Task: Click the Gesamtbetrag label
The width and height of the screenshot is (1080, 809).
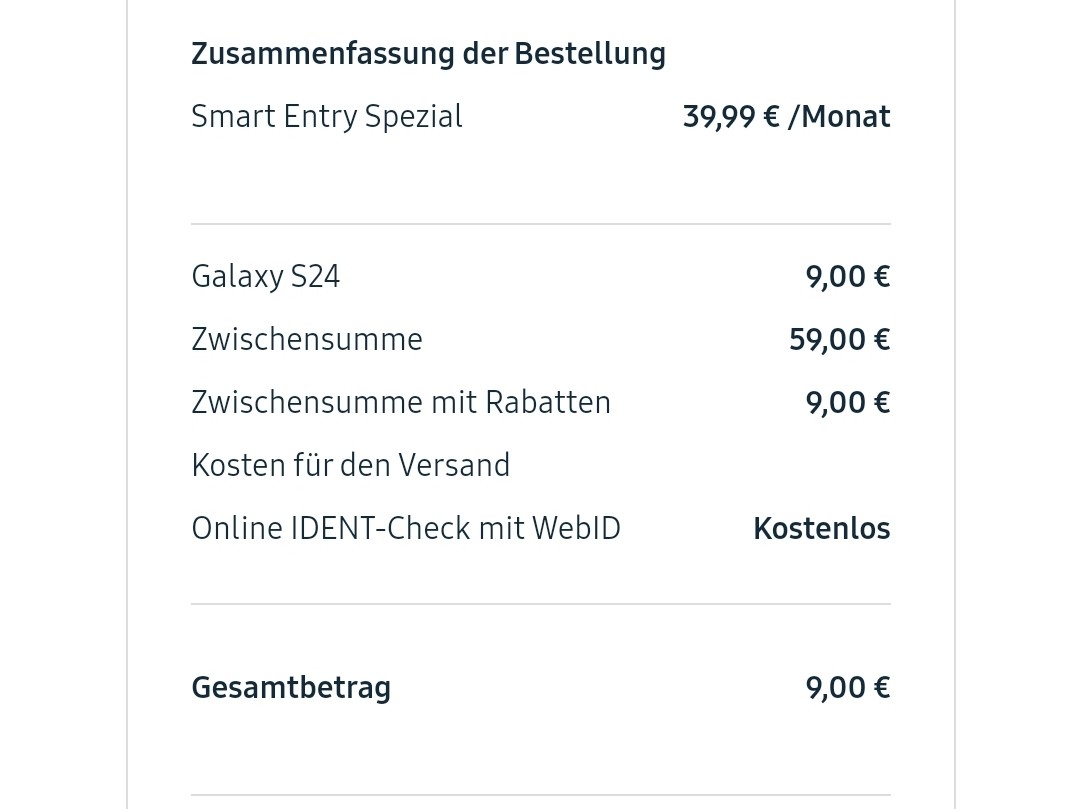Action: [291, 689]
